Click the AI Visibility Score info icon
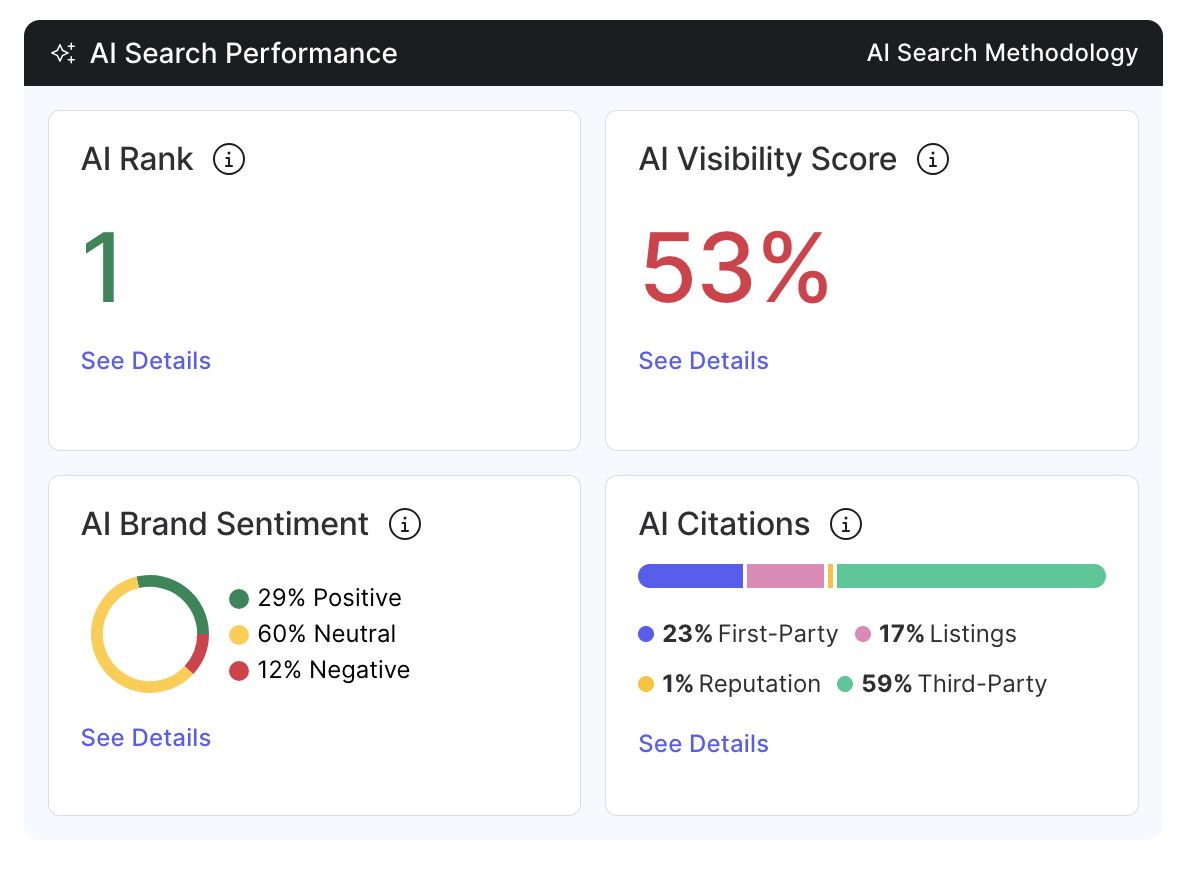This screenshot has height=870, width=1188. pyautogui.click(x=933, y=159)
